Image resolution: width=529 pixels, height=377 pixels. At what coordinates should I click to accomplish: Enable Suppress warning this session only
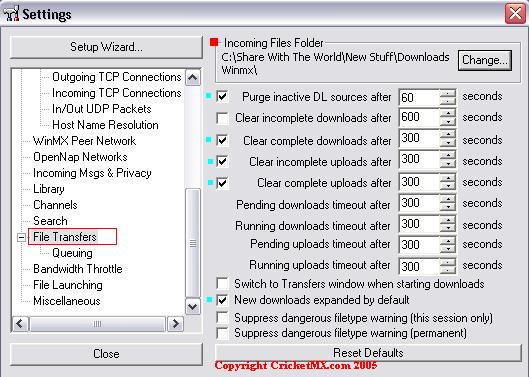[x=222, y=318]
